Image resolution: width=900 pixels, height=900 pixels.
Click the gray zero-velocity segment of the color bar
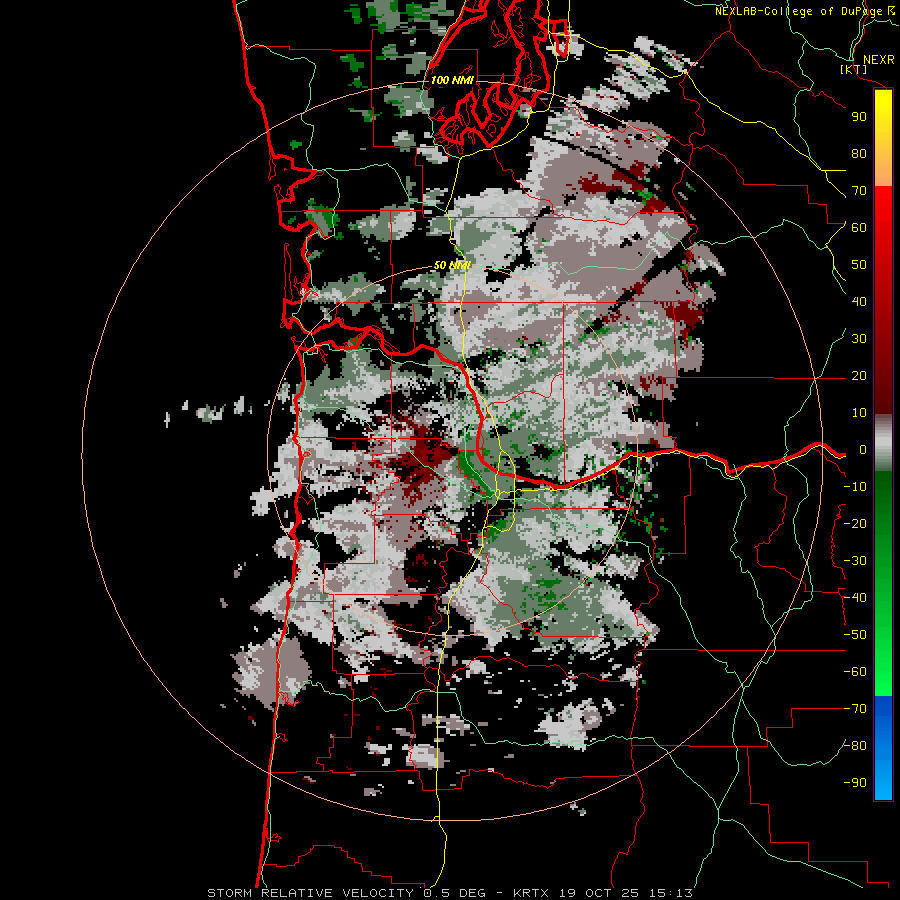(883, 443)
